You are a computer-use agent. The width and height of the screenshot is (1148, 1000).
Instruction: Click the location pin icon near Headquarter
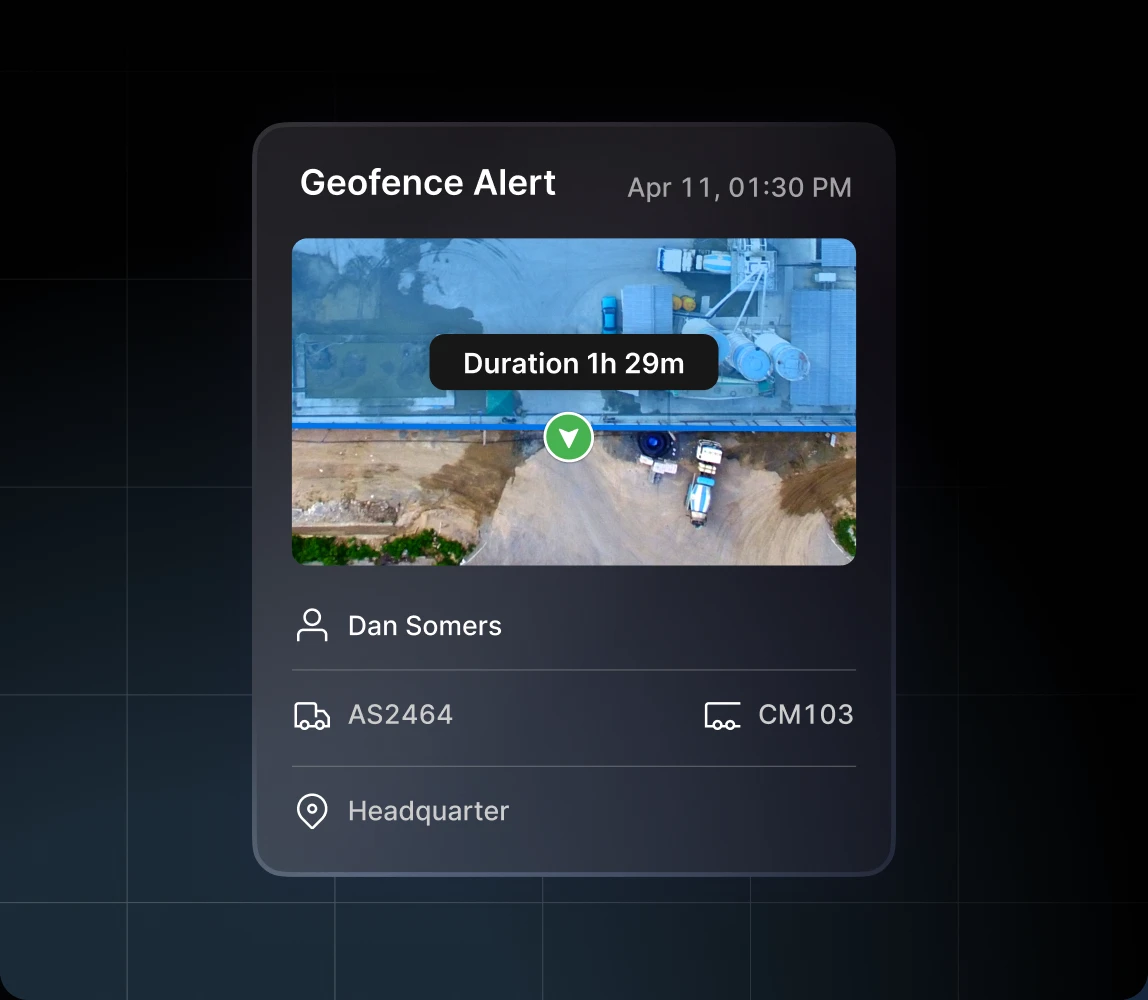pyautogui.click(x=312, y=811)
